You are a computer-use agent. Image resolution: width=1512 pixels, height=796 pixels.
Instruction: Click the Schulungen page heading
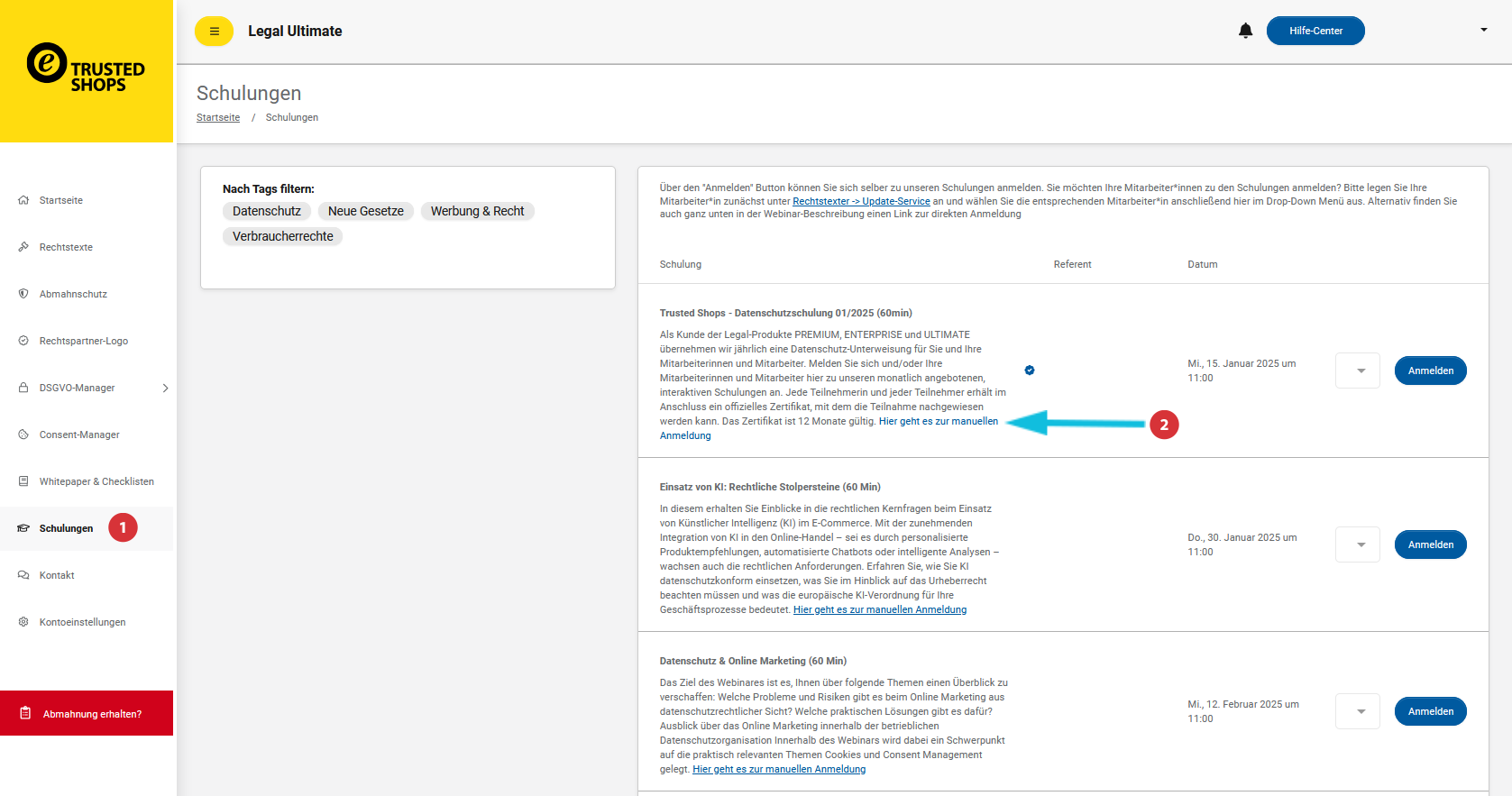pos(249,93)
